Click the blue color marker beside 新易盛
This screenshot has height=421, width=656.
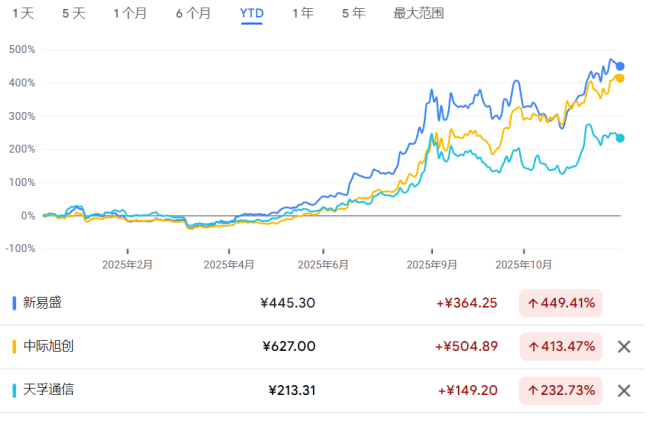pyautogui.click(x=13, y=303)
